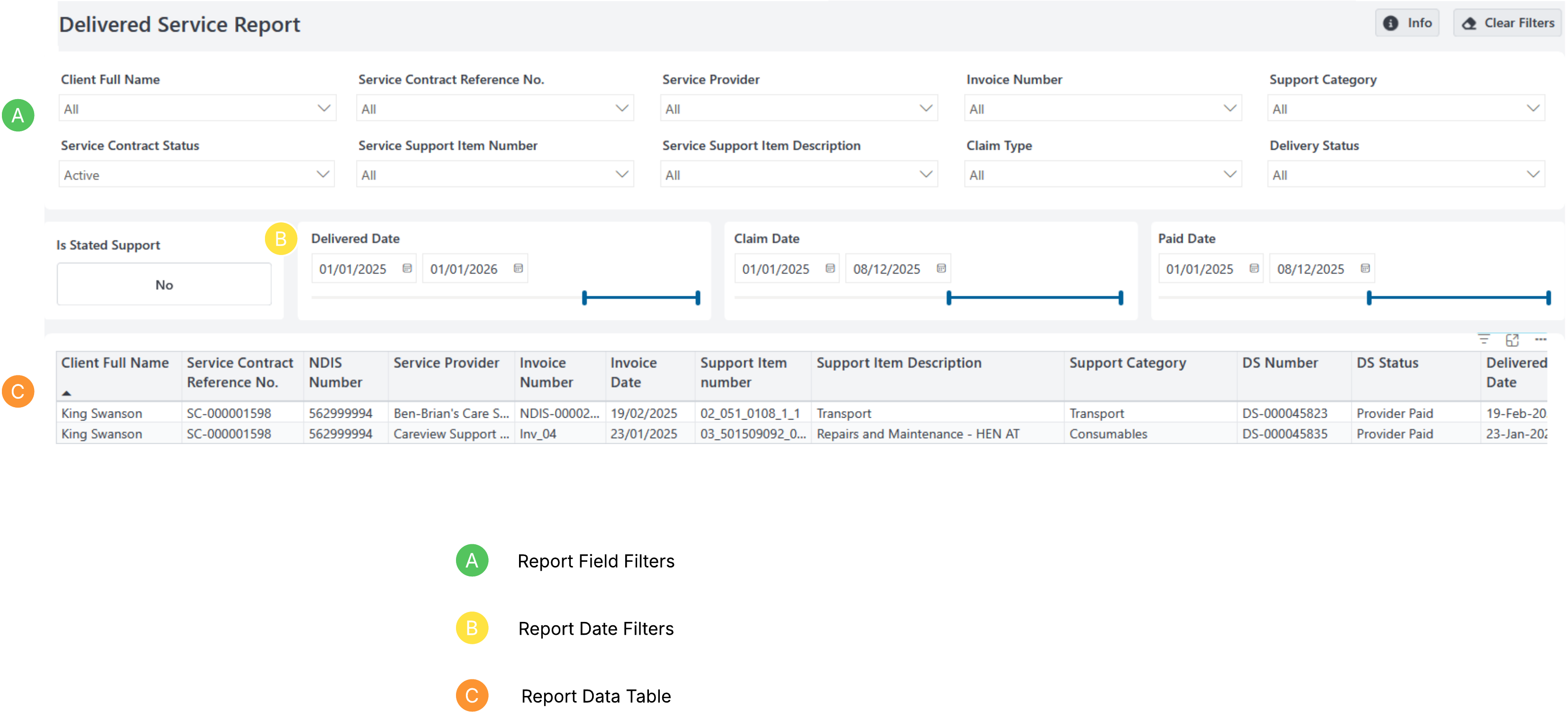
Task: Open calendar for Delivered Date end
Action: (518, 268)
